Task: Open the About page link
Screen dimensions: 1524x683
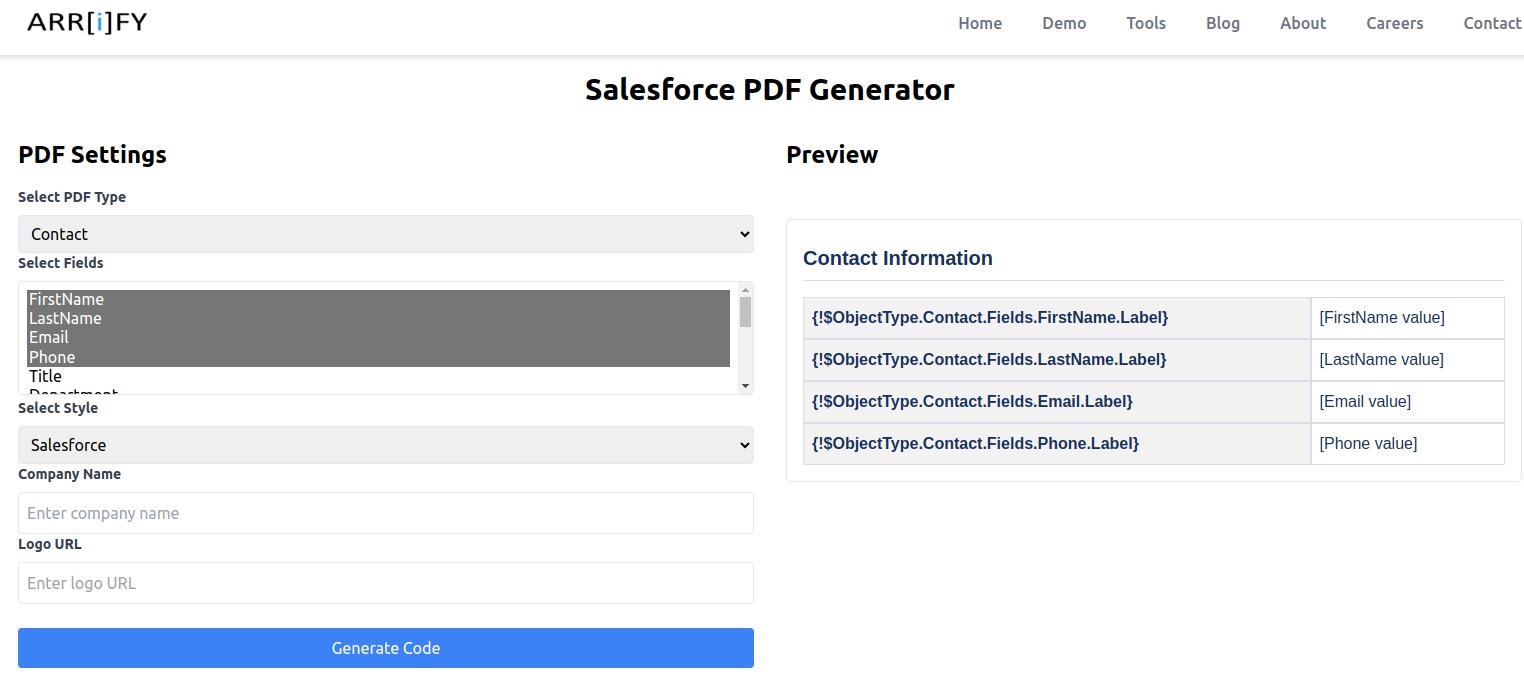Action: (x=1302, y=23)
